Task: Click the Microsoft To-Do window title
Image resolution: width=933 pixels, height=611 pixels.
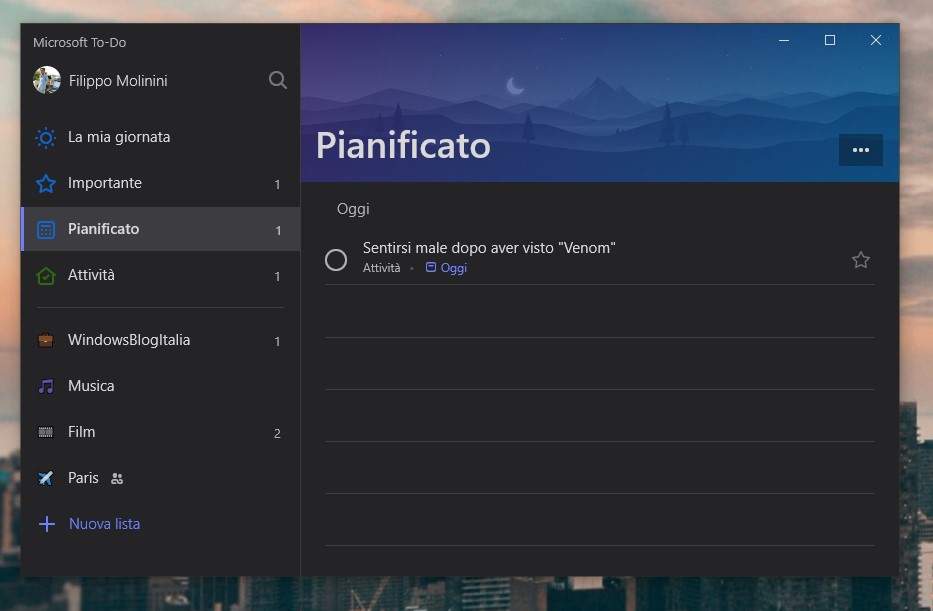Action: click(x=79, y=42)
